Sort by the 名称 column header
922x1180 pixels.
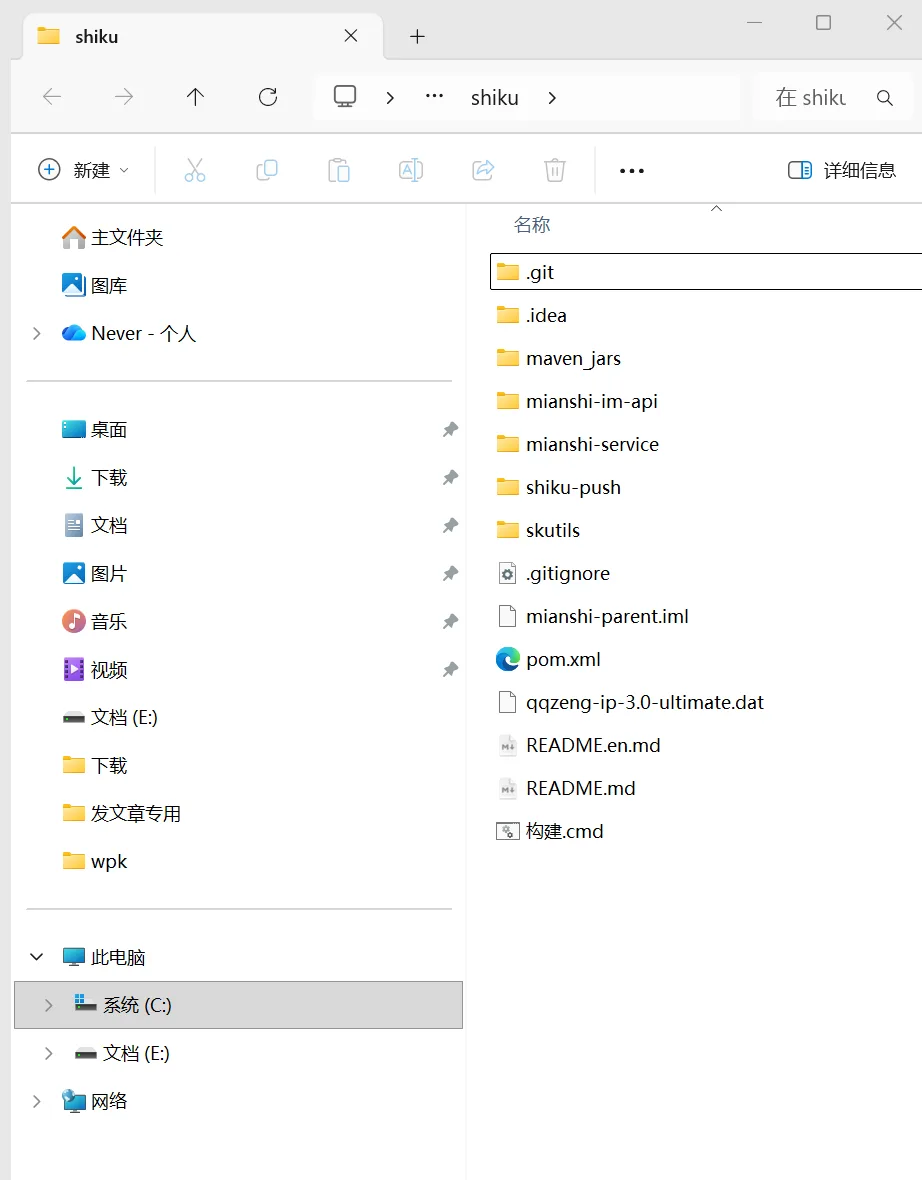point(531,224)
